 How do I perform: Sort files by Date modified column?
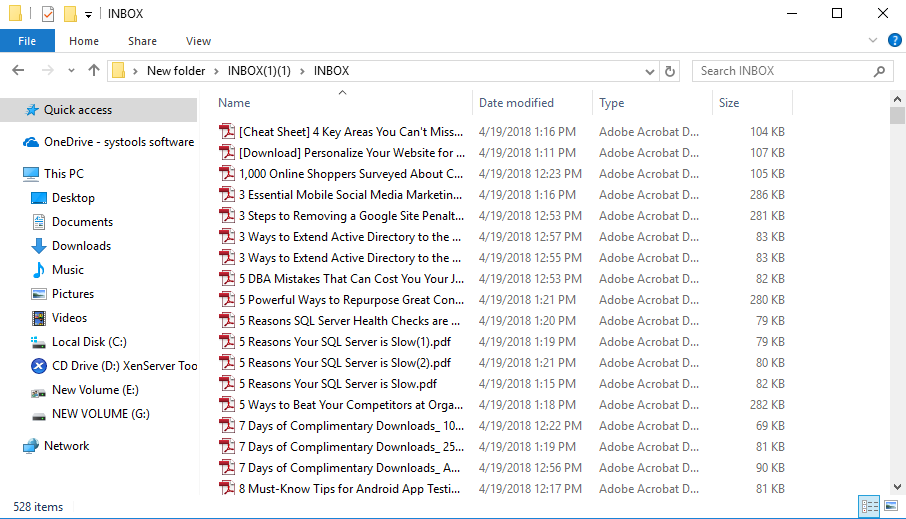(x=516, y=103)
